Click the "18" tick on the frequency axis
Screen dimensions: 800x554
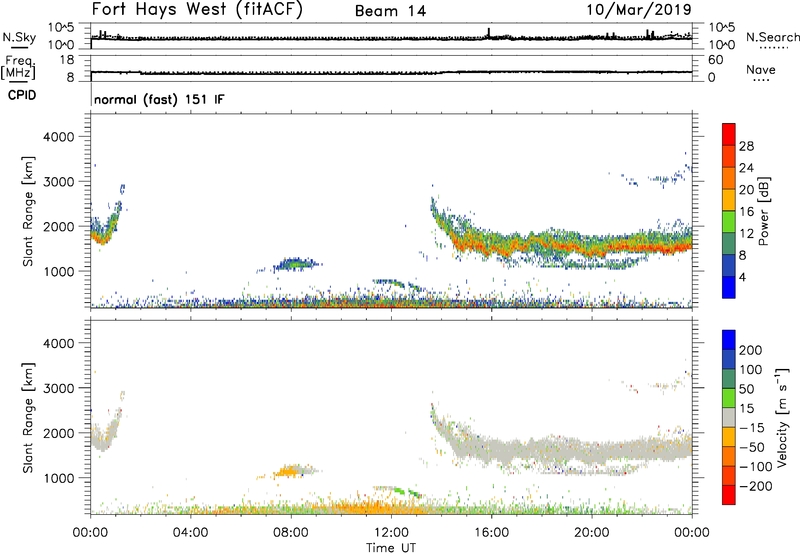click(x=67, y=60)
